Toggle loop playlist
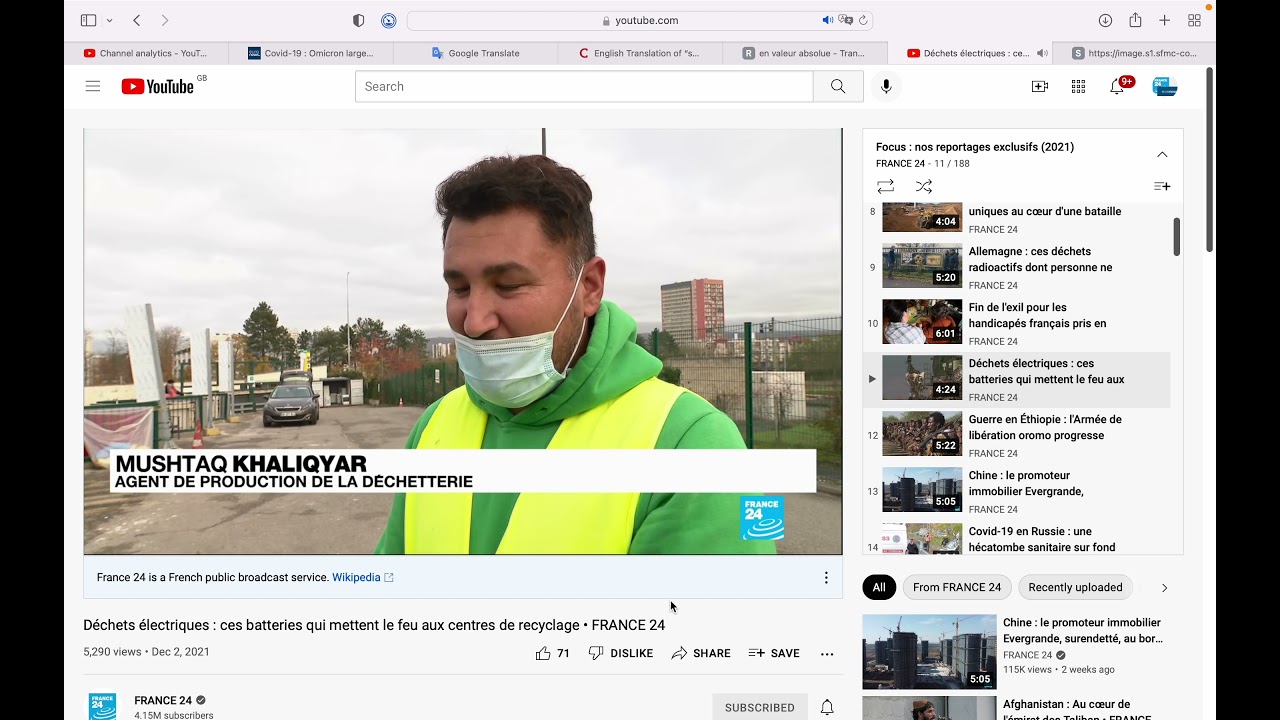Image resolution: width=1280 pixels, height=720 pixels. coord(885,186)
